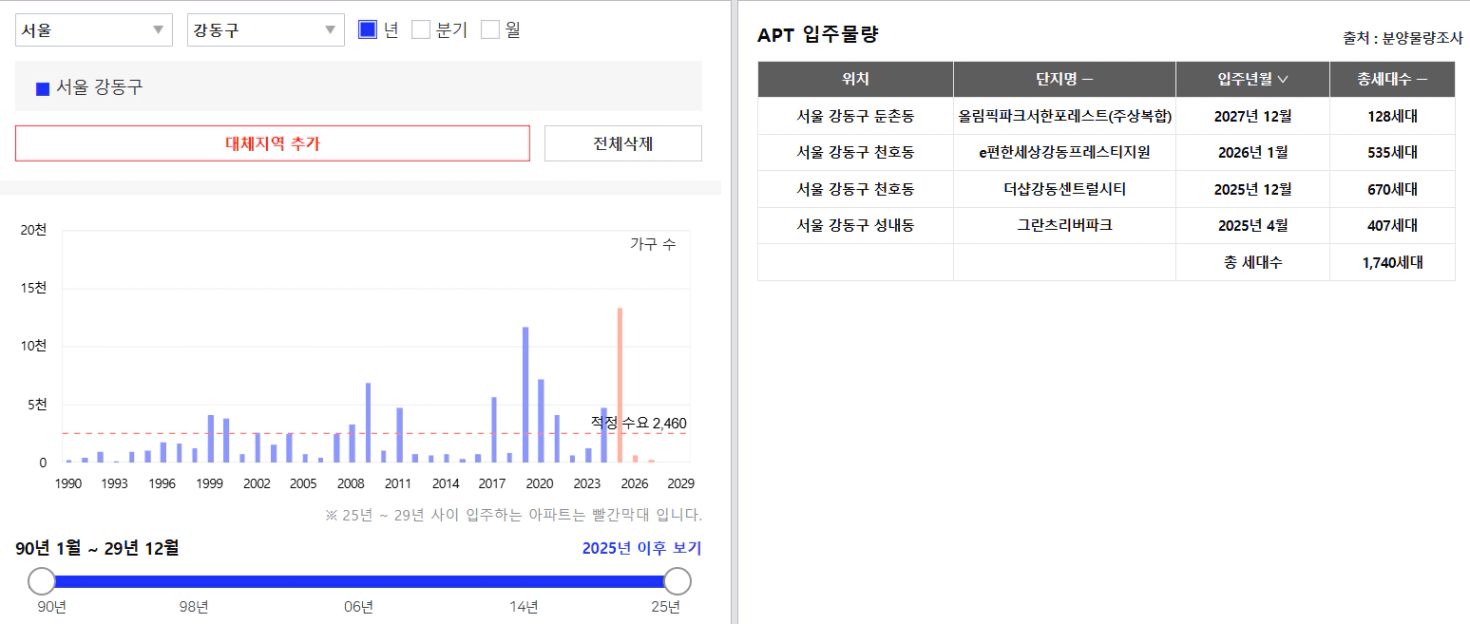Select 그란츠리버파크 complex name cell
The height and width of the screenshot is (624, 1470).
[x=1065, y=225]
